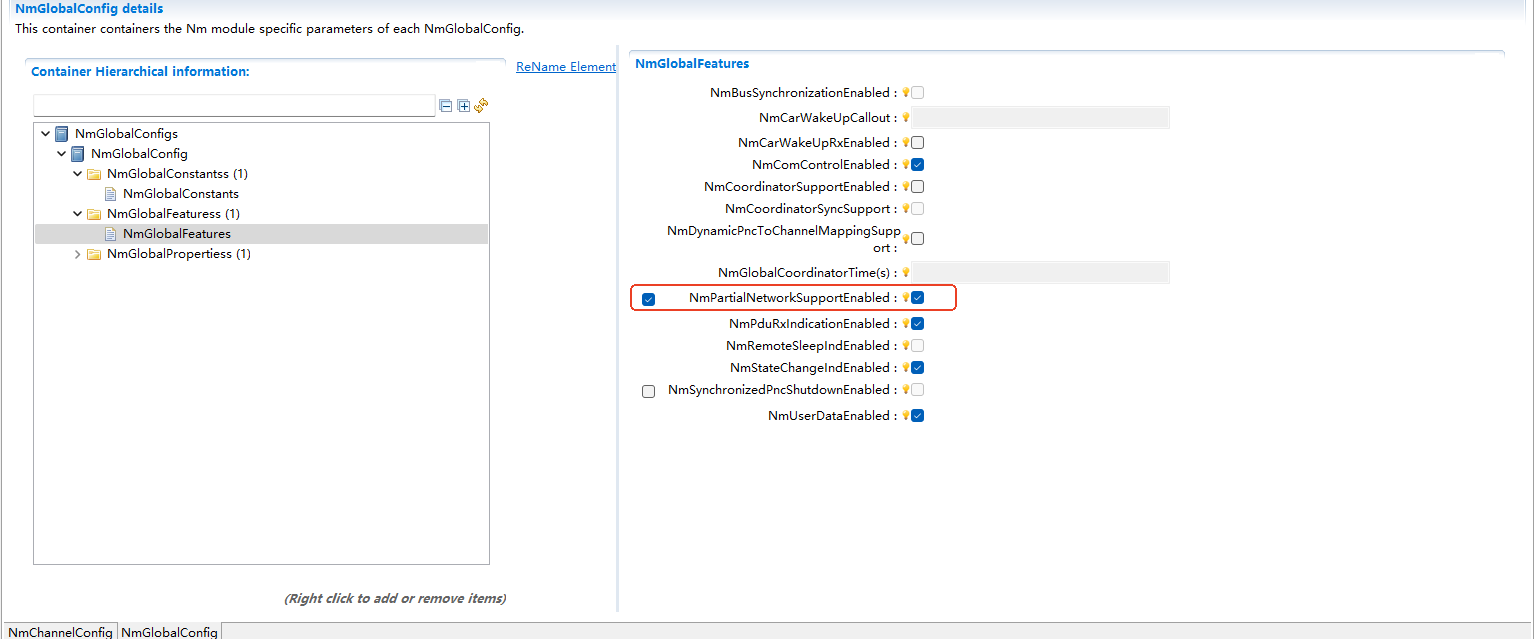This screenshot has height=639, width=1534.
Task: Switch to the NmChannelConfig tab
Action: pyautogui.click(x=59, y=632)
